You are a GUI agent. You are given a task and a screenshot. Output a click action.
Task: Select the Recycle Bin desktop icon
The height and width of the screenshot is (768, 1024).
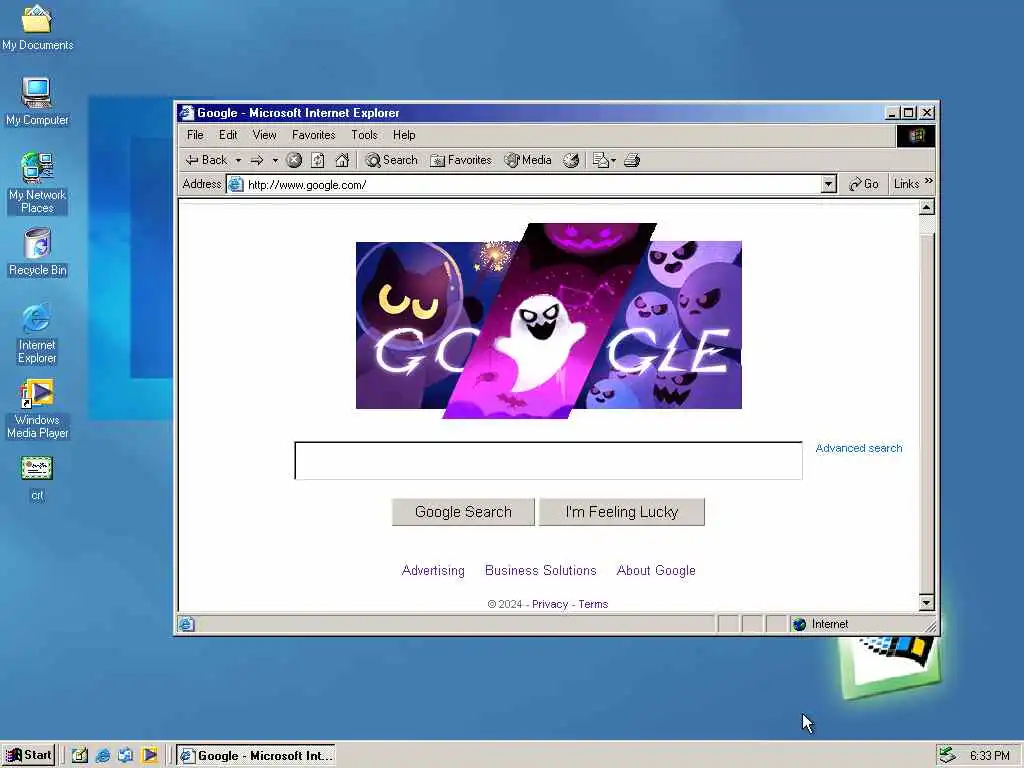[x=37, y=252]
